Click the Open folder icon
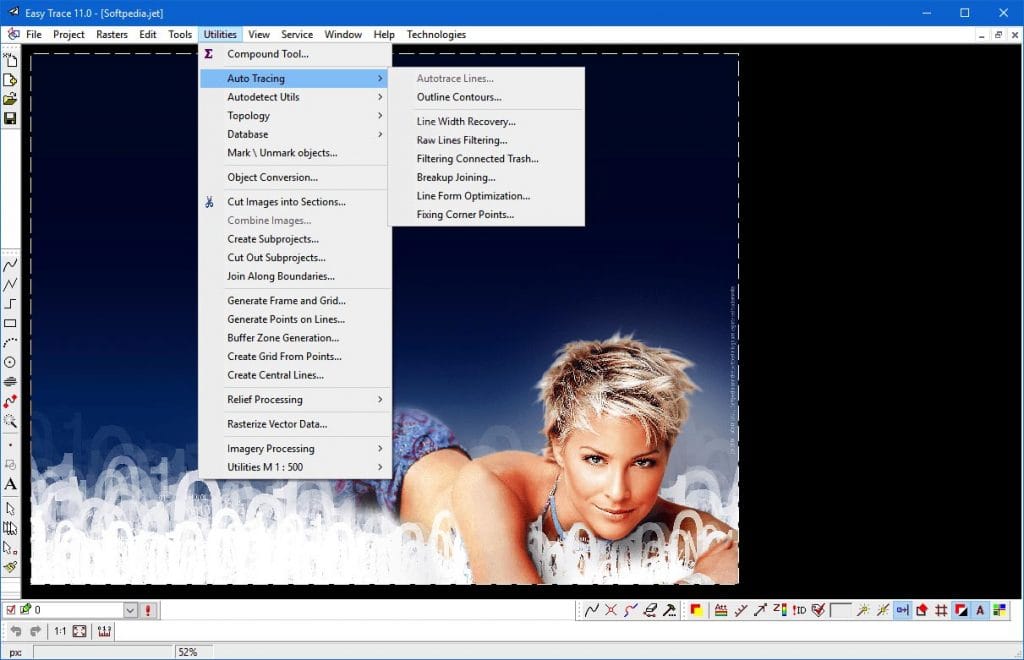 pos(10,99)
